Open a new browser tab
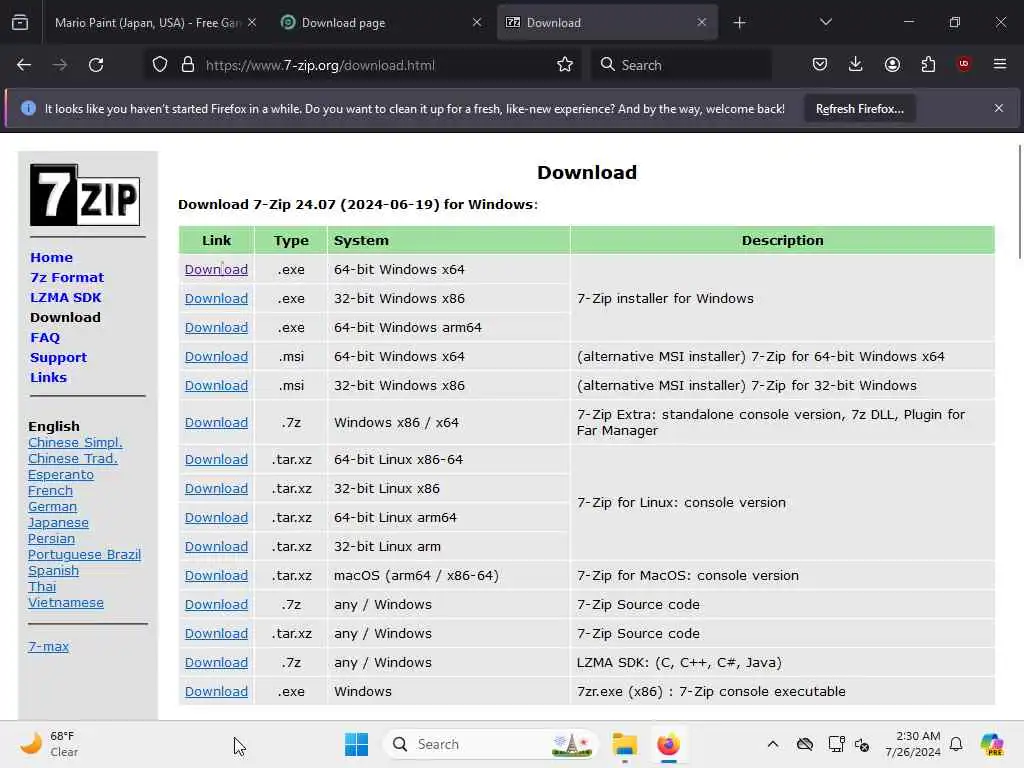The width and height of the screenshot is (1024, 768). coord(739,23)
